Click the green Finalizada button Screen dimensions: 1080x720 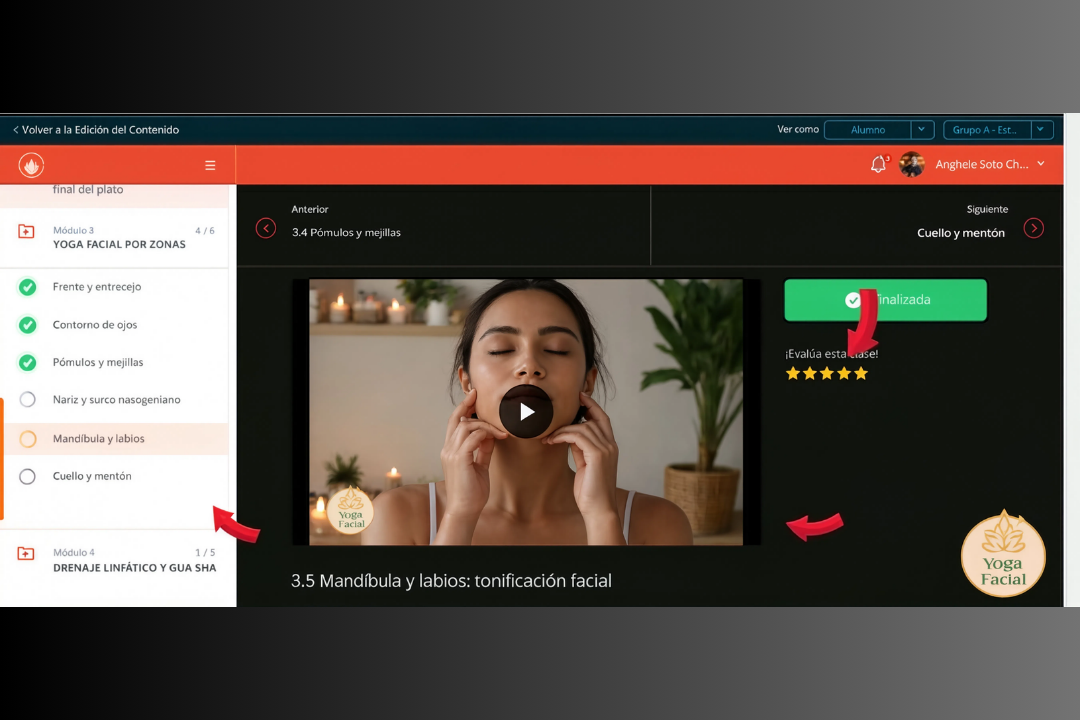[x=885, y=300]
